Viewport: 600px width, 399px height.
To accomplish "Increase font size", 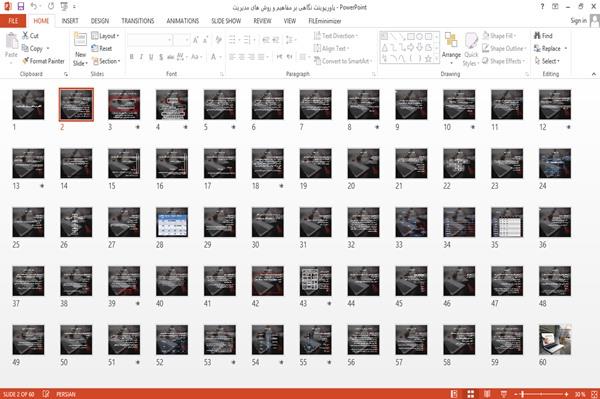I will [196, 40].
